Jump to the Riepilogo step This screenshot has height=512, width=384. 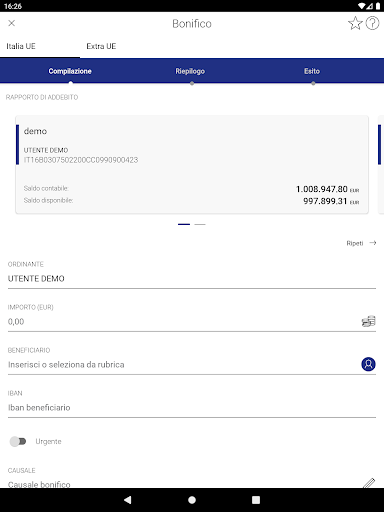point(190,71)
